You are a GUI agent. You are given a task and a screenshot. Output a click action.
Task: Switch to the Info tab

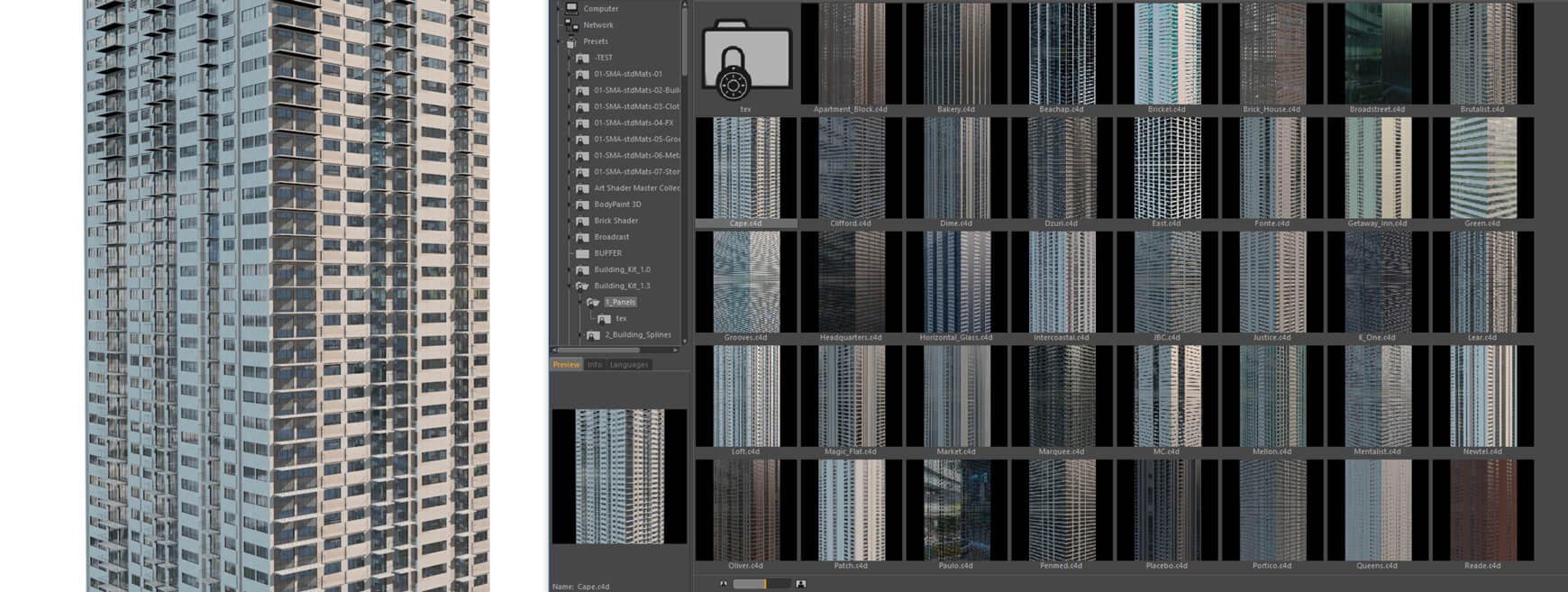pos(595,365)
